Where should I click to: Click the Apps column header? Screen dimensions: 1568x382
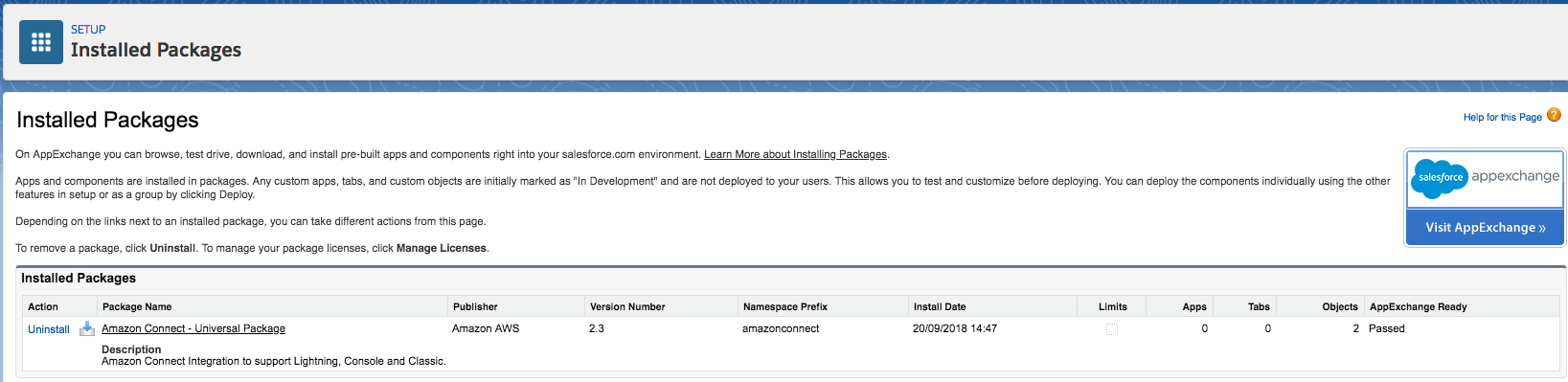[x=1194, y=306]
